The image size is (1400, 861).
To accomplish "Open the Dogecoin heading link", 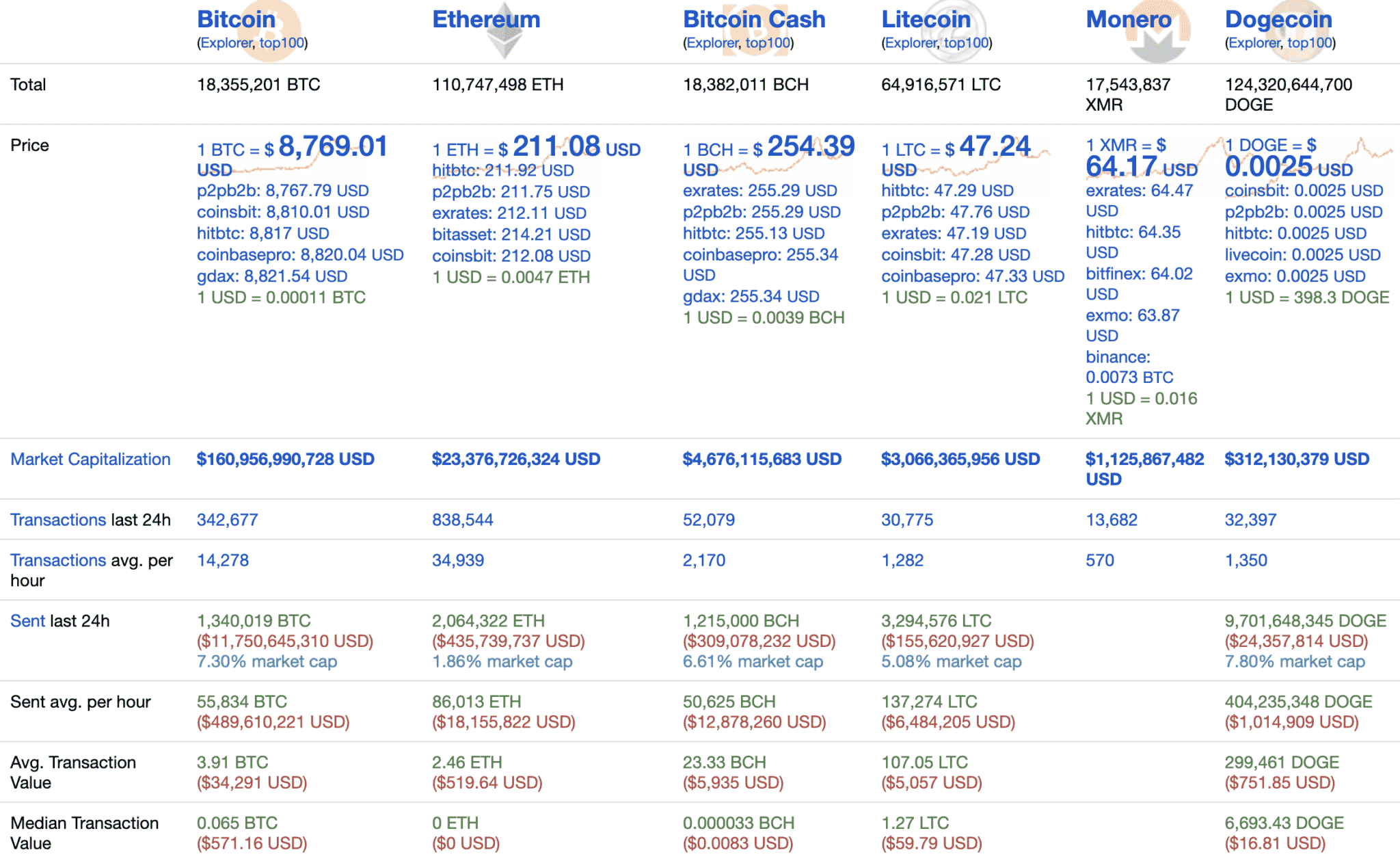I will coord(1278,19).
